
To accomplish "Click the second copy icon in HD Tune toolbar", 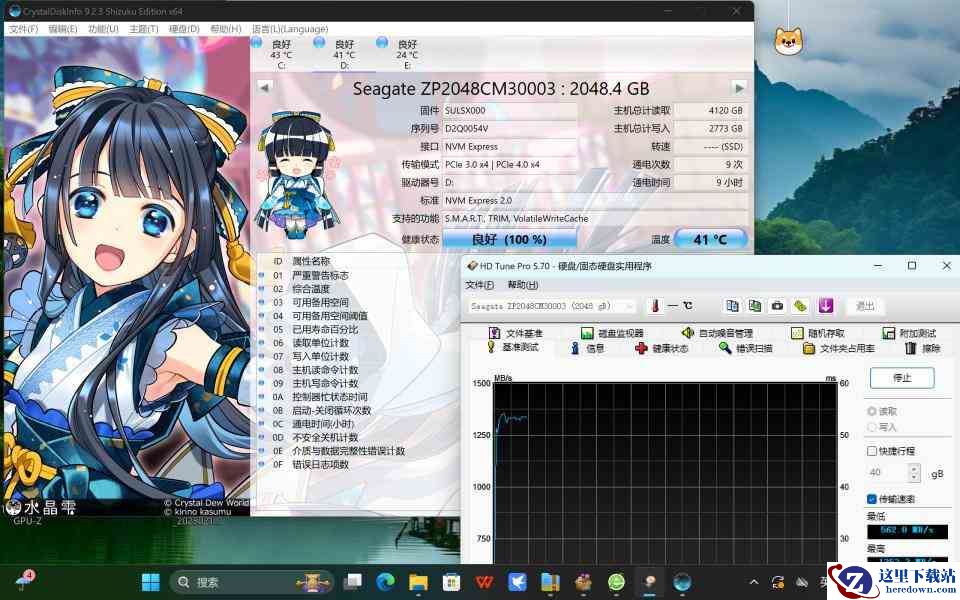I will point(755,306).
